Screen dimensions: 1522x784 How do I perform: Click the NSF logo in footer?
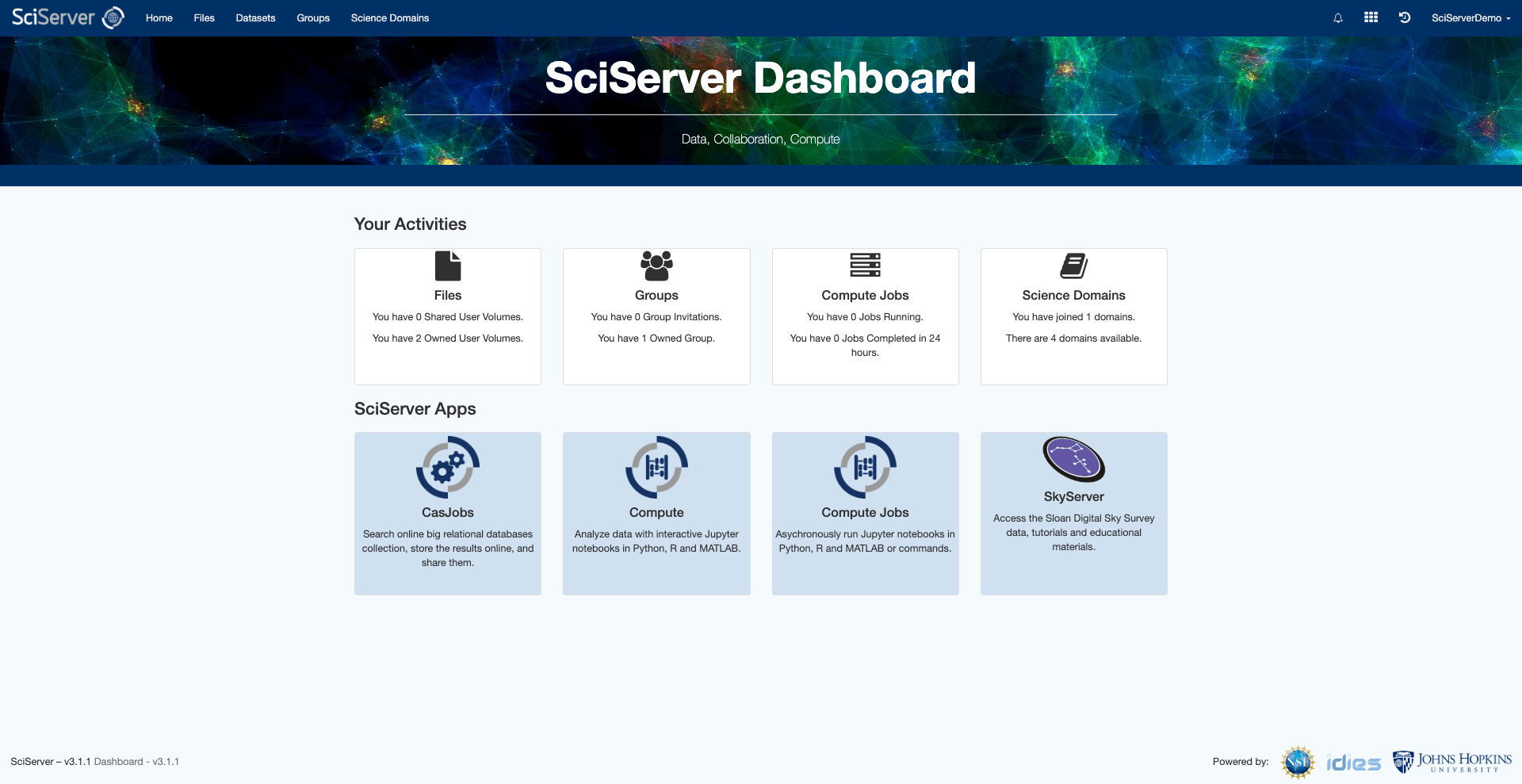(x=1298, y=762)
